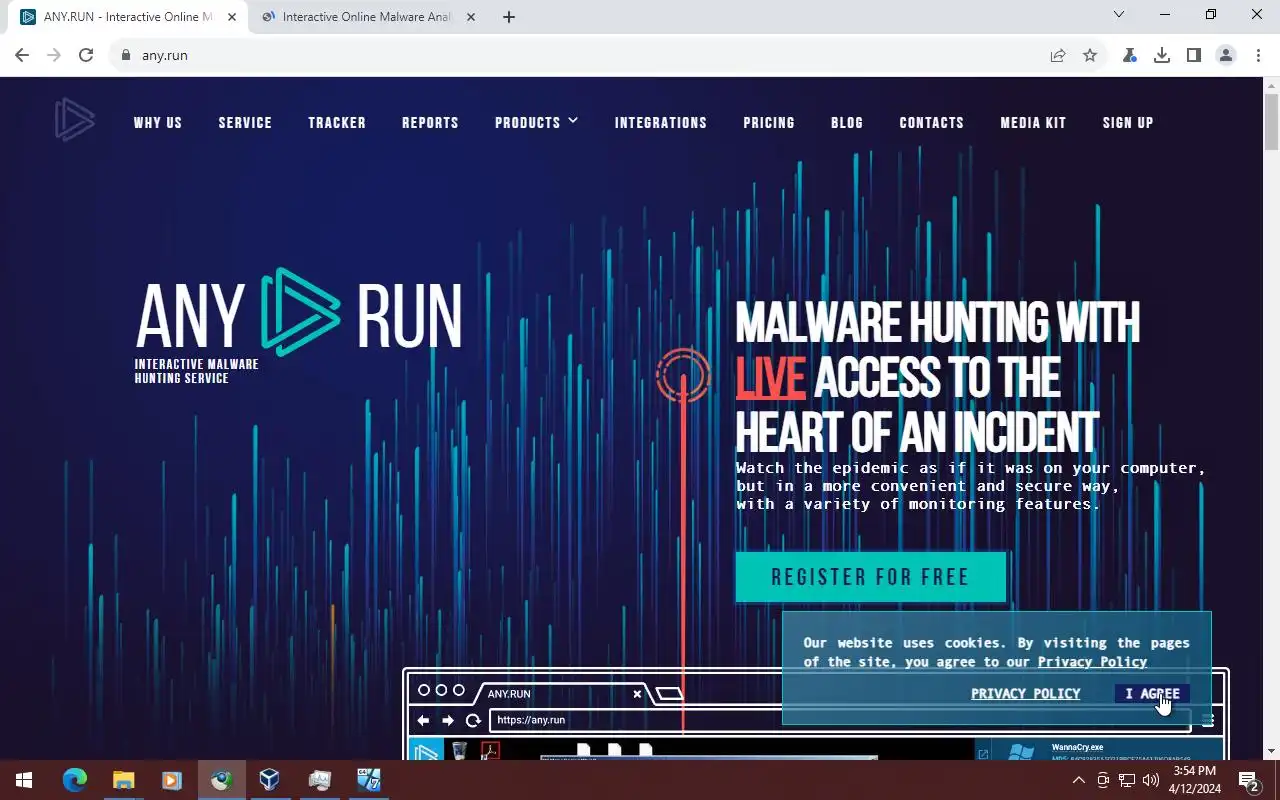Open the MEDIA KIT page
This screenshot has height=800, width=1280.
tap(1033, 123)
